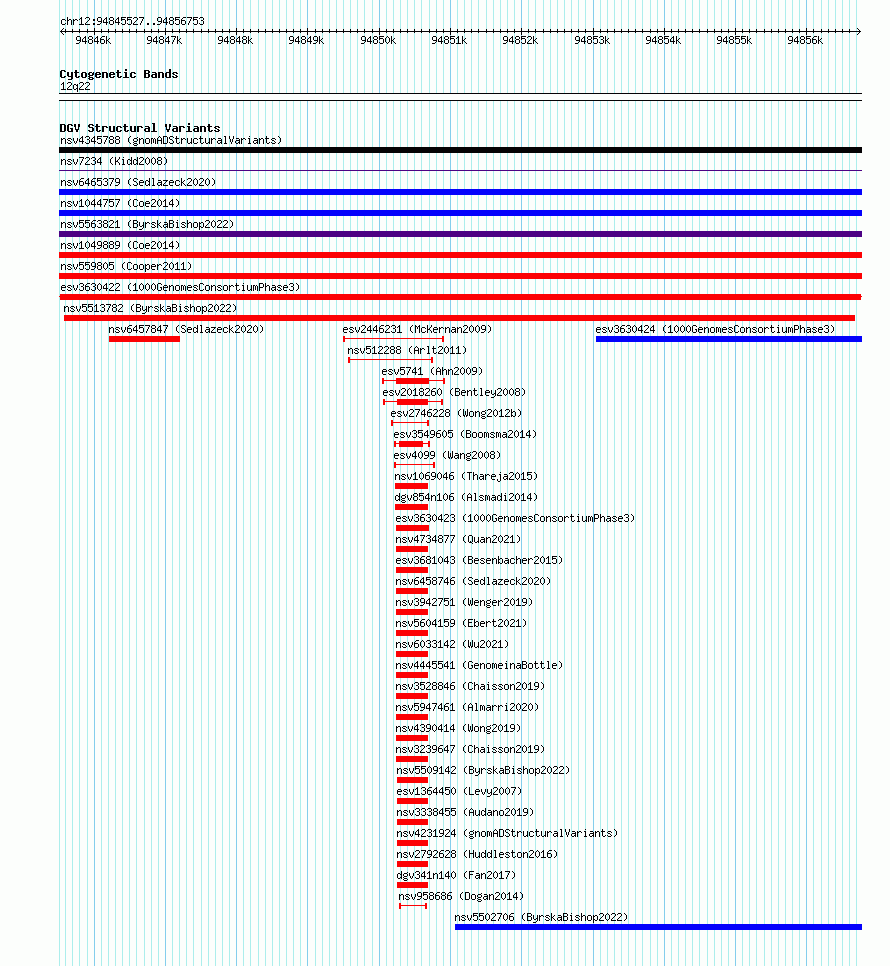This screenshot has height=966, width=890.
Task: Click the 94850k ruler position label
Action: tap(378, 40)
